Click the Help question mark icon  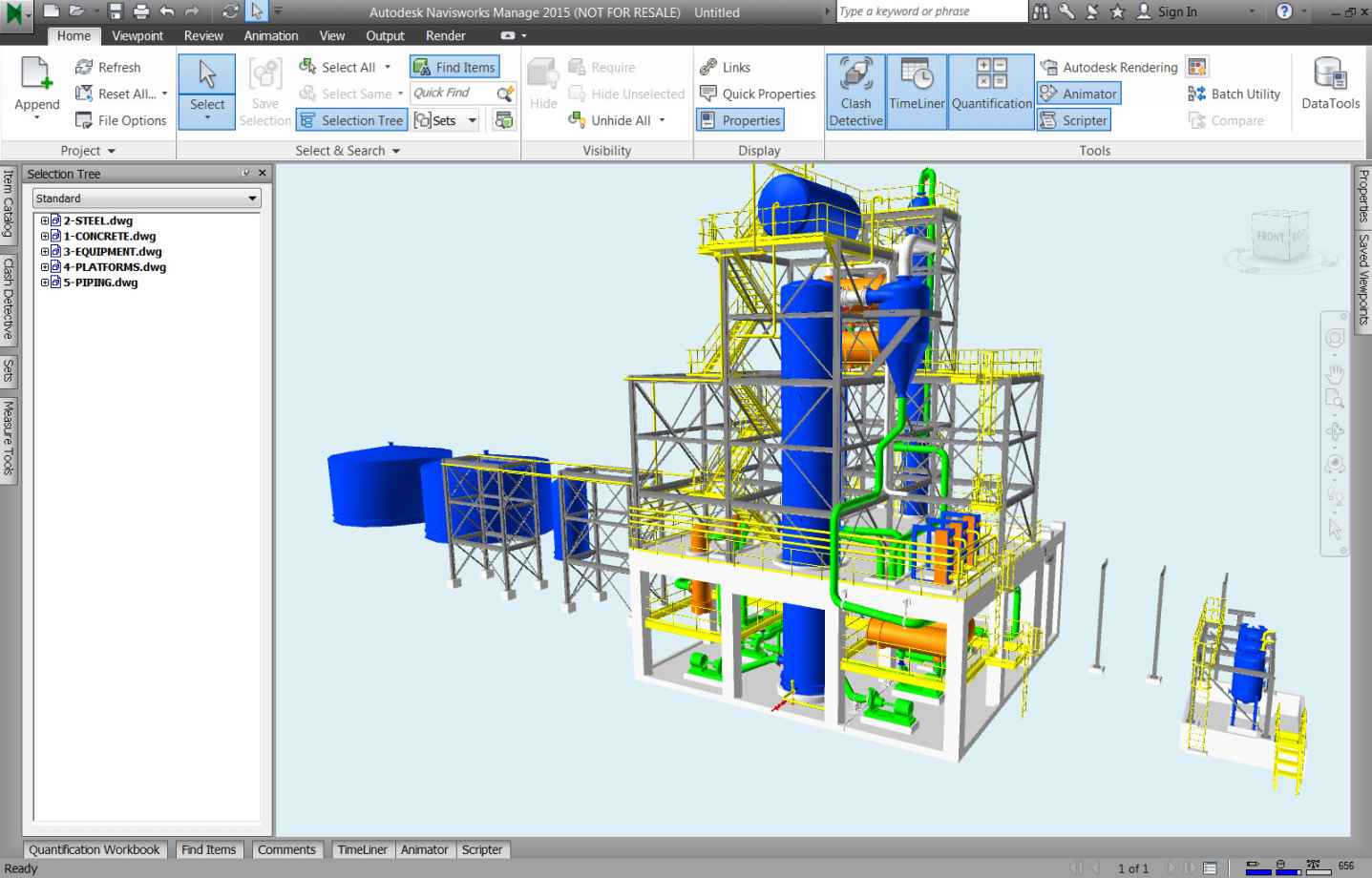coord(1284,11)
